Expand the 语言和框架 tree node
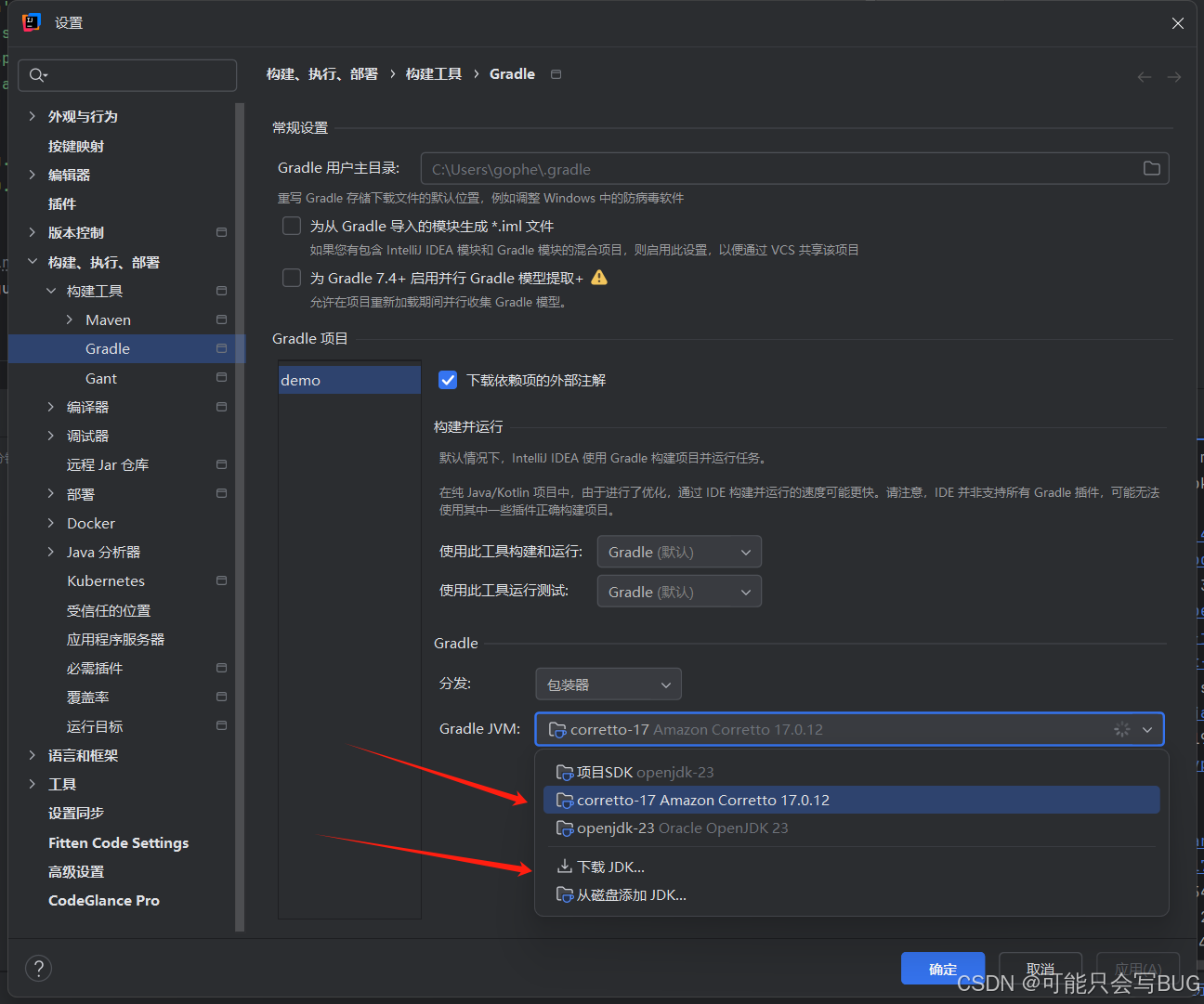The height and width of the screenshot is (1004, 1204). pos(33,755)
